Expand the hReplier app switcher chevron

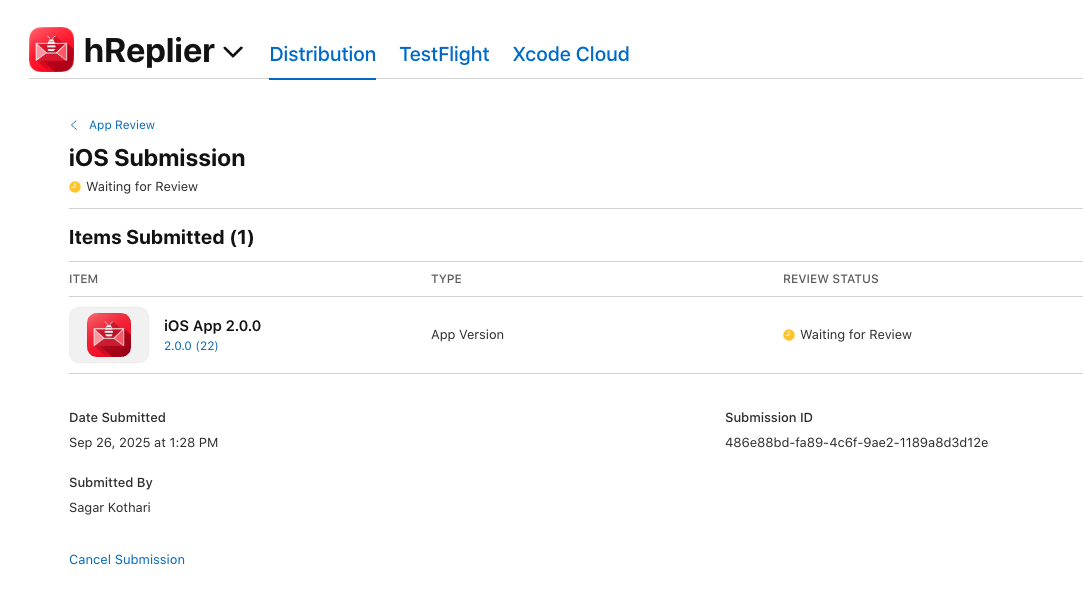pos(233,52)
